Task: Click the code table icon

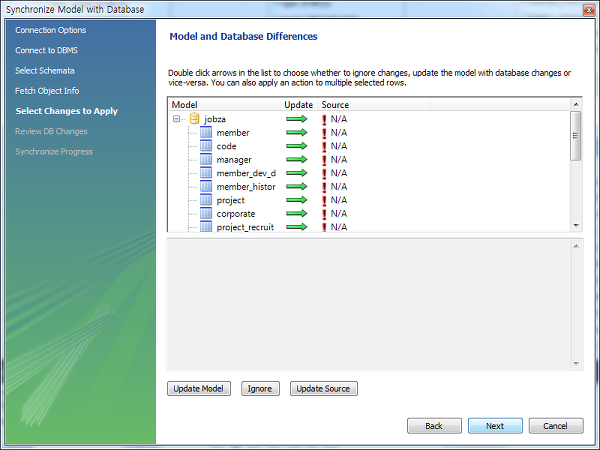Action: (x=206, y=146)
